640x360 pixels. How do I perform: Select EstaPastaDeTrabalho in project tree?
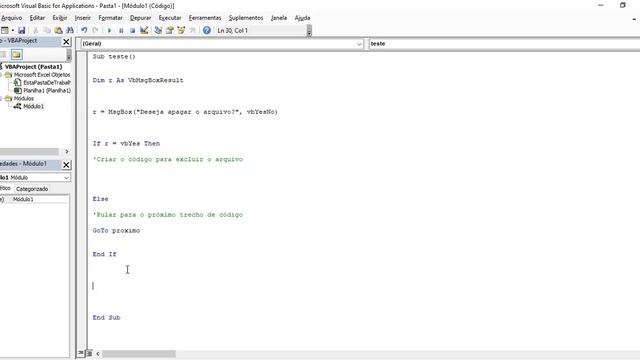[x=47, y=82]
